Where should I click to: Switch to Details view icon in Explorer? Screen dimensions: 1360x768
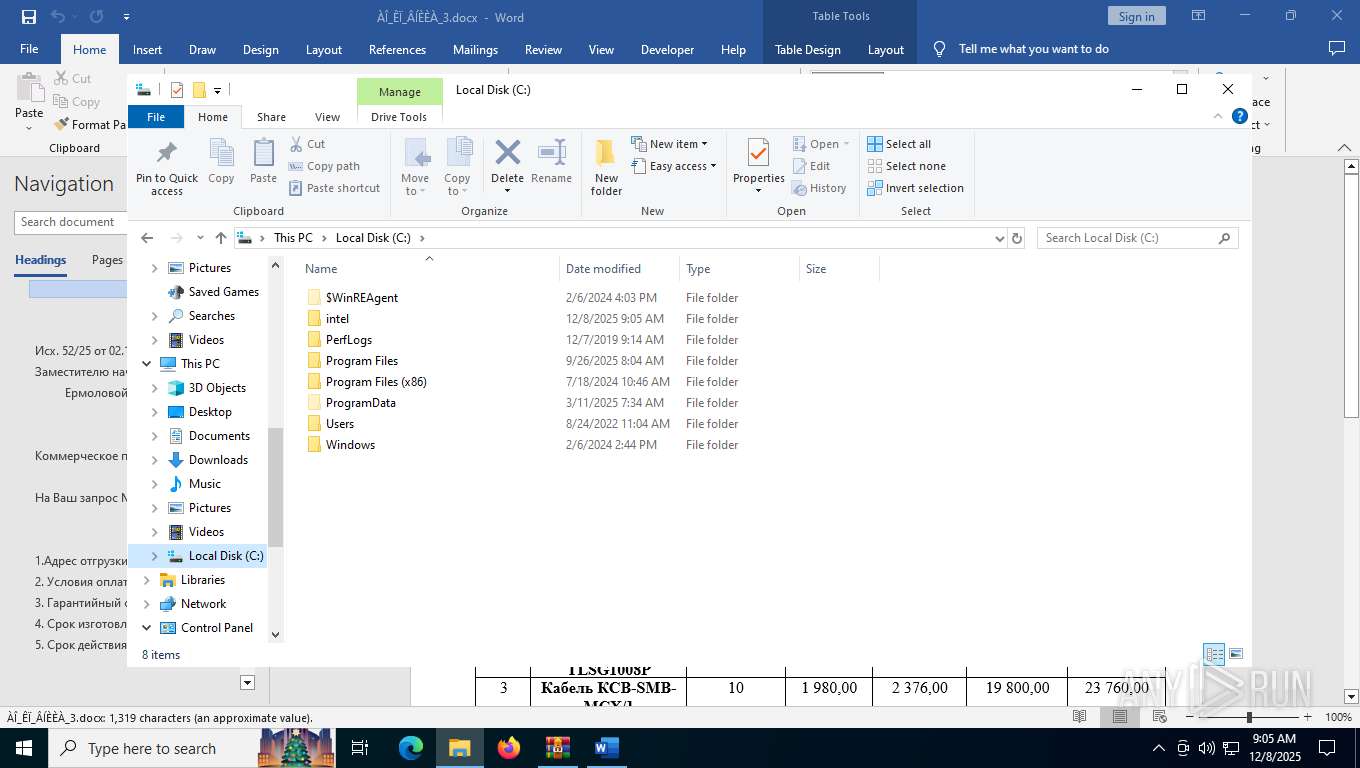click(1214, 655)
